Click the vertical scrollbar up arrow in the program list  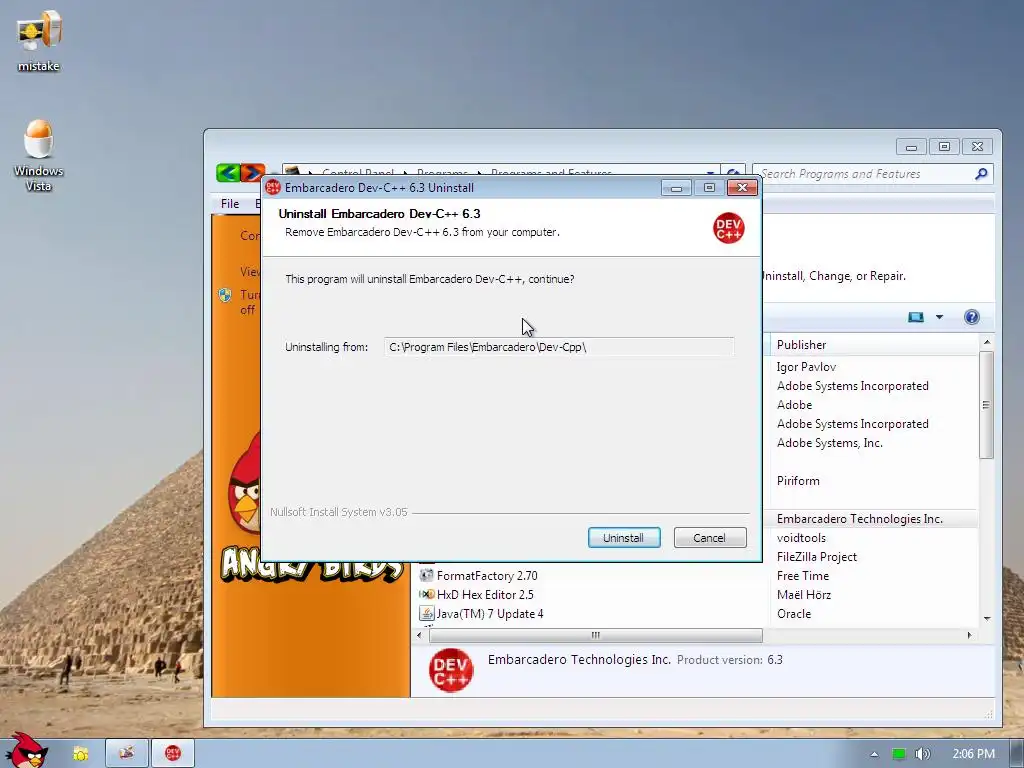[987, 342]
